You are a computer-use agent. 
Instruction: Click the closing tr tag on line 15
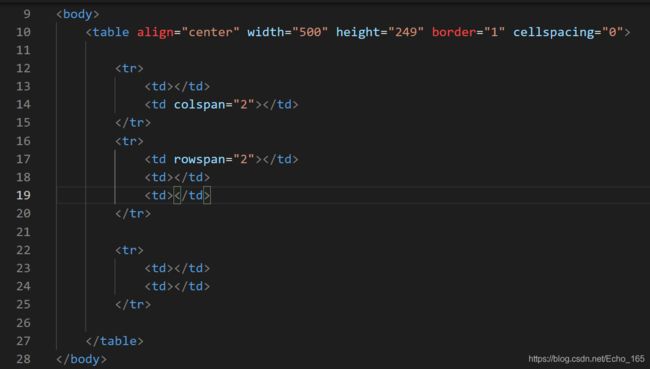(x=133, y=123)
